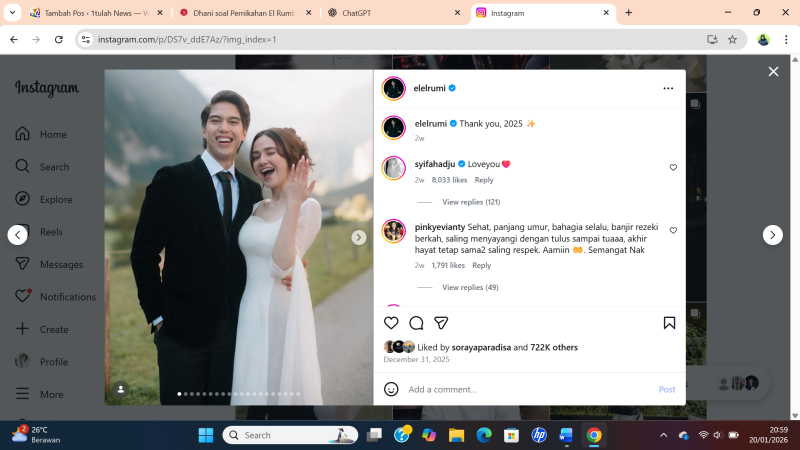800x450 pixels.
Task: Go to previous post arrow
Action: coord(17,235)
